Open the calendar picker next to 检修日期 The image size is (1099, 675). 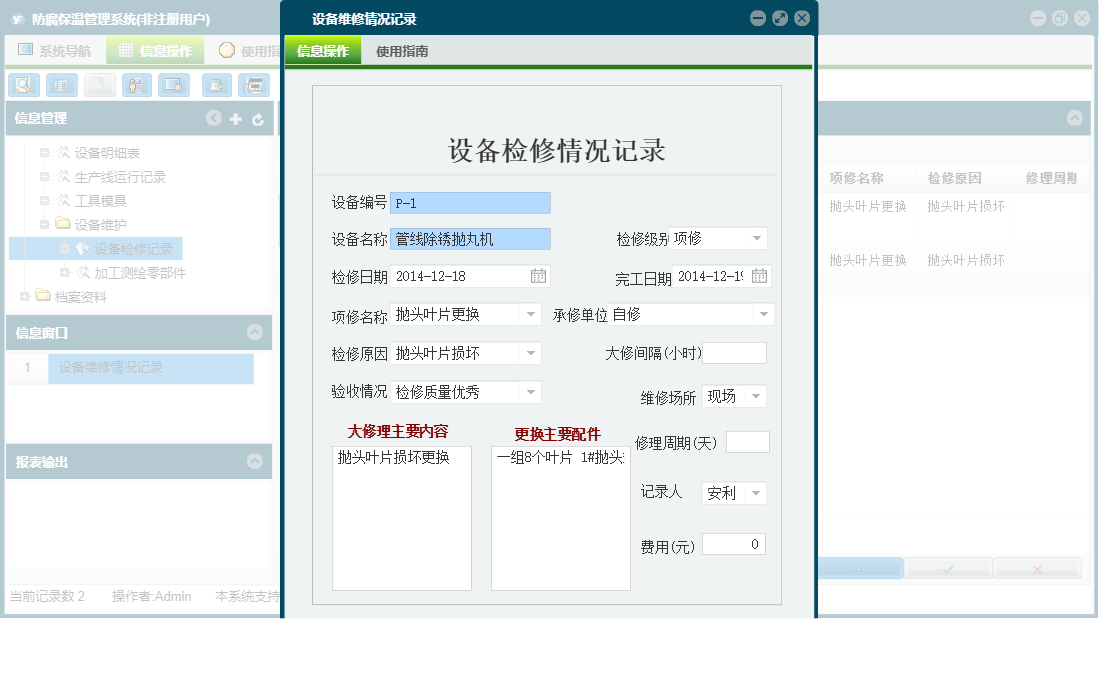click(537, 276)
